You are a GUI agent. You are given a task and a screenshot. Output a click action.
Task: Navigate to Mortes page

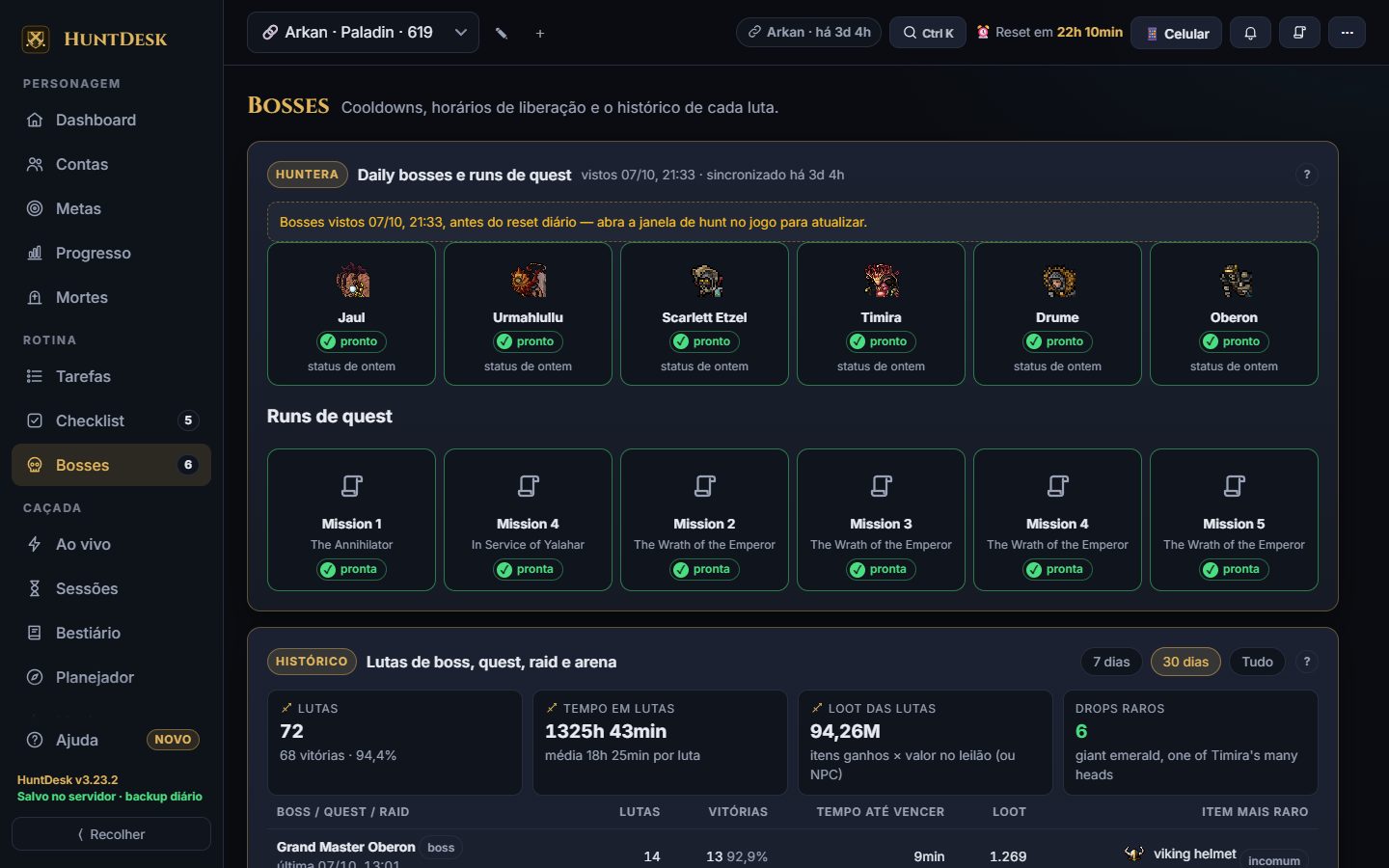point(111,297)
